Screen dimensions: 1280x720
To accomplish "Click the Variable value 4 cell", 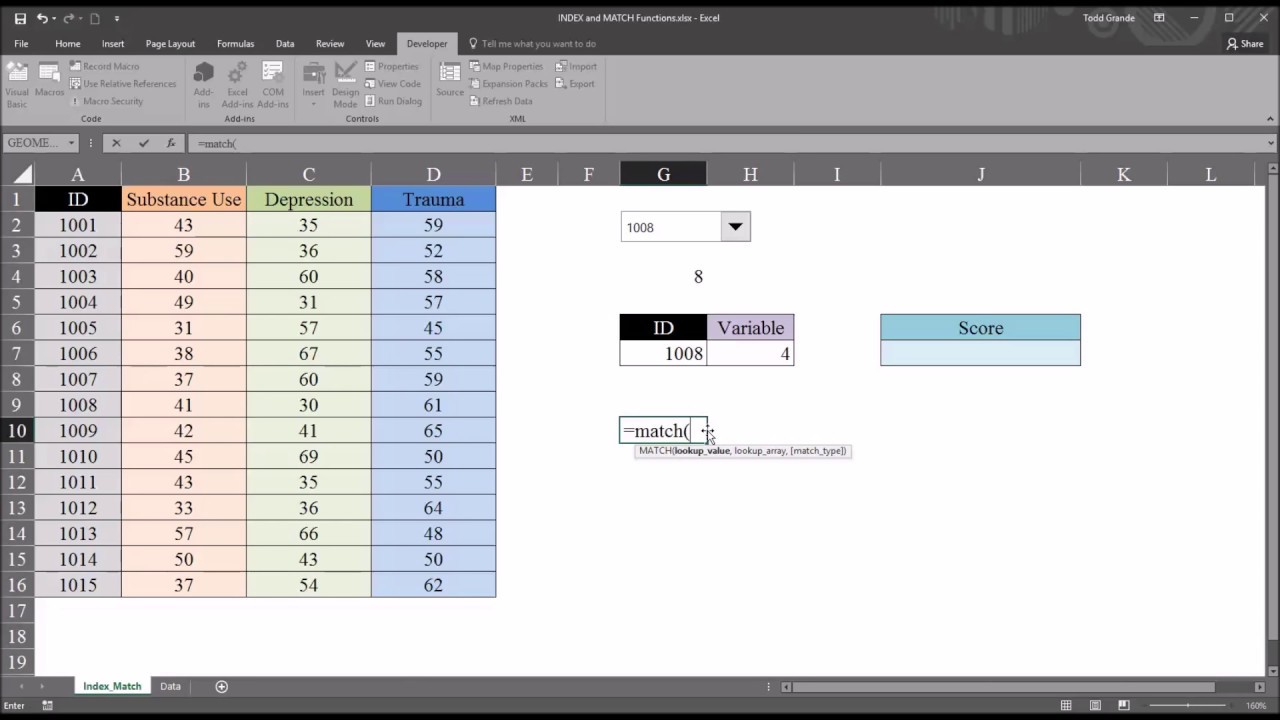I will [x=750, y=353].
